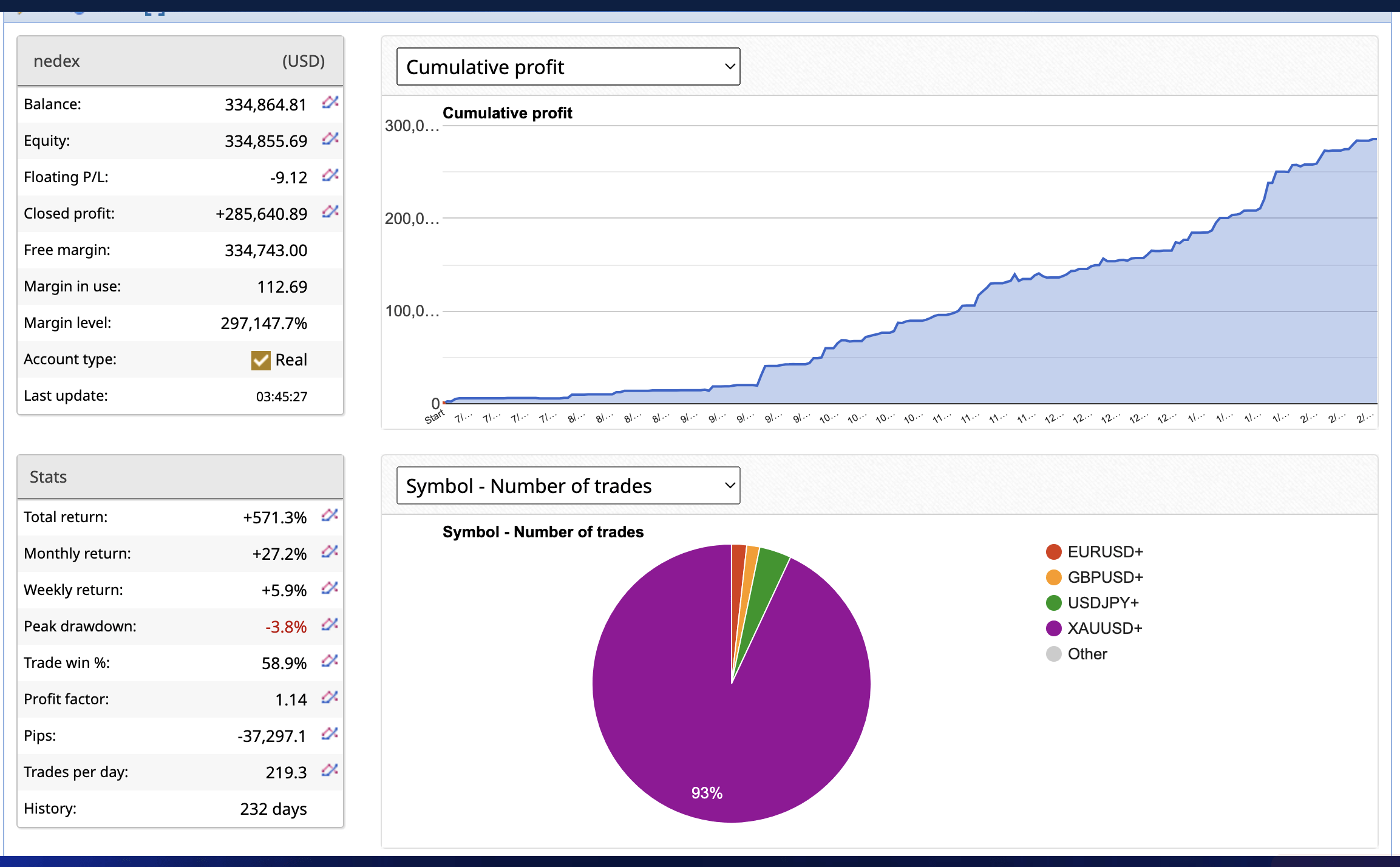1400x867 pixels.
Task: Click the Trades per day chart icon
Action: pyautogui.click(x=330, y=770)
